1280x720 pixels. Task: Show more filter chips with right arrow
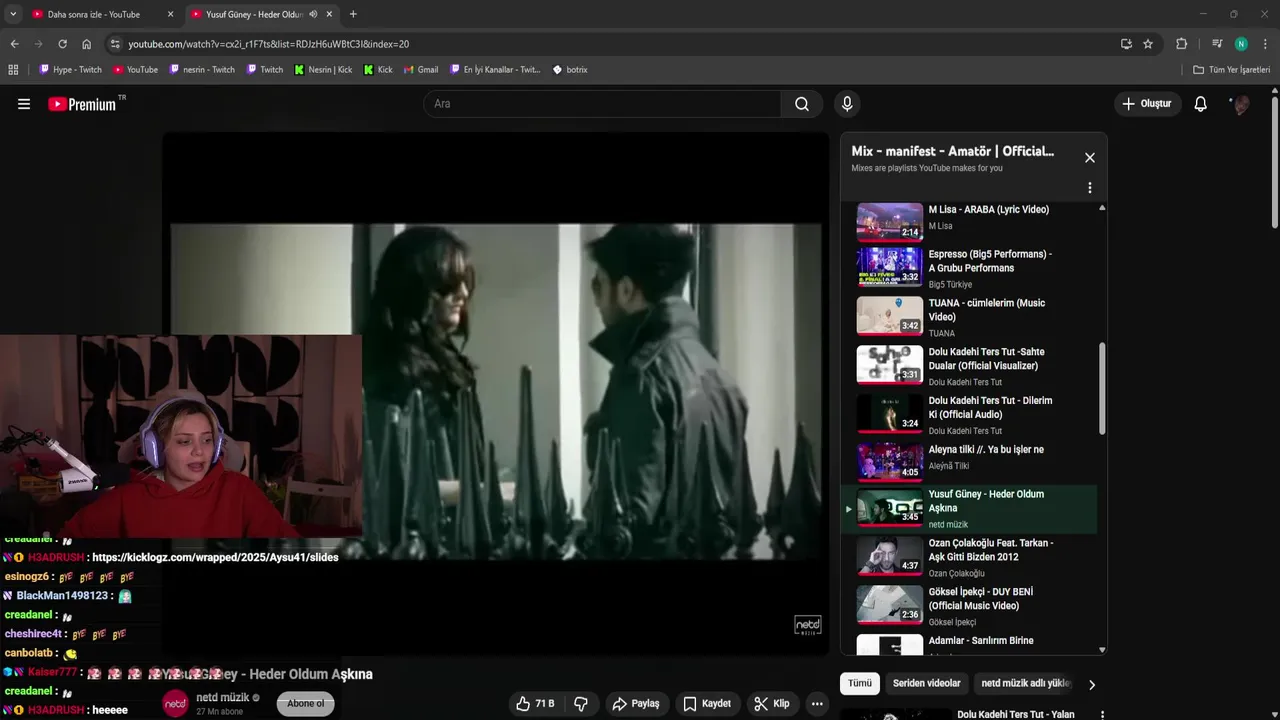coord(1092,685)
